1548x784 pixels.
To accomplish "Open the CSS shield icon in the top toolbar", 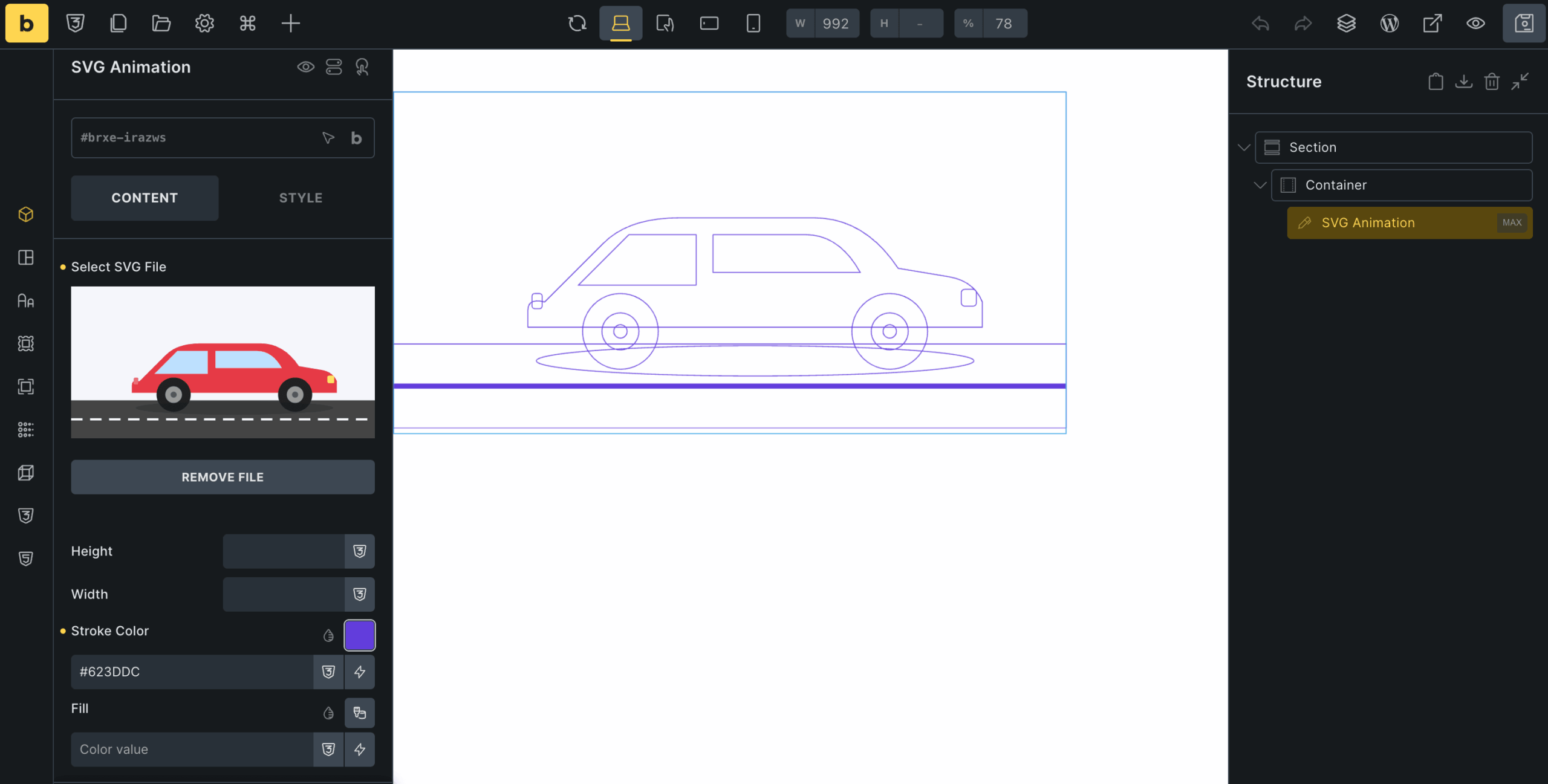I will [75, 23].
